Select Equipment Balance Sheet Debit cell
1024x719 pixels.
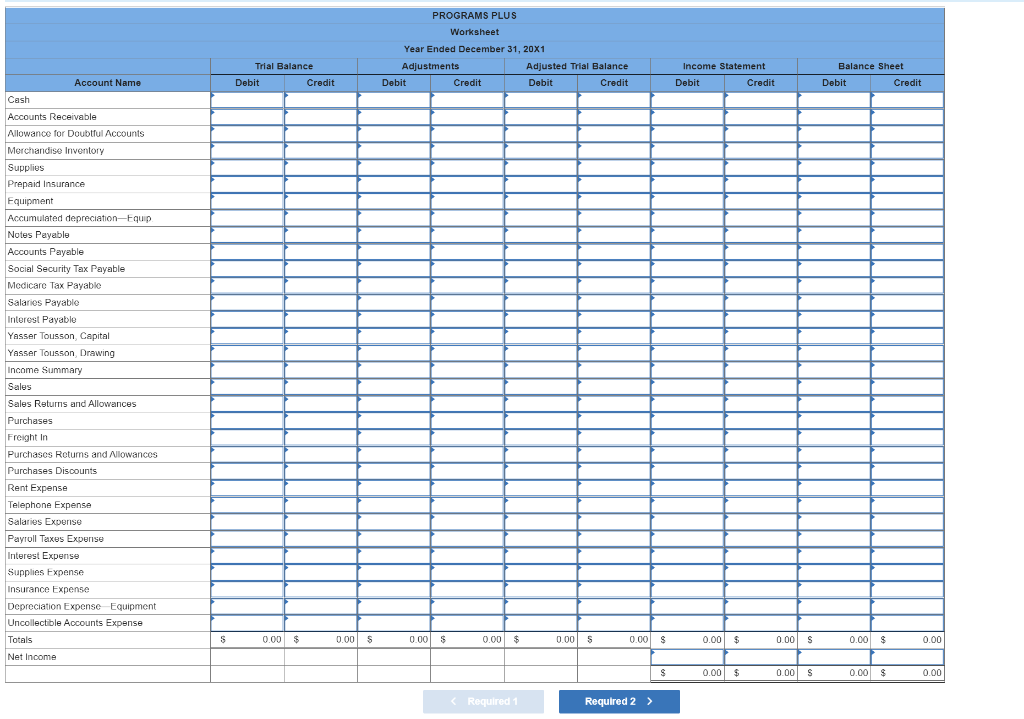[x=834, y=201]
